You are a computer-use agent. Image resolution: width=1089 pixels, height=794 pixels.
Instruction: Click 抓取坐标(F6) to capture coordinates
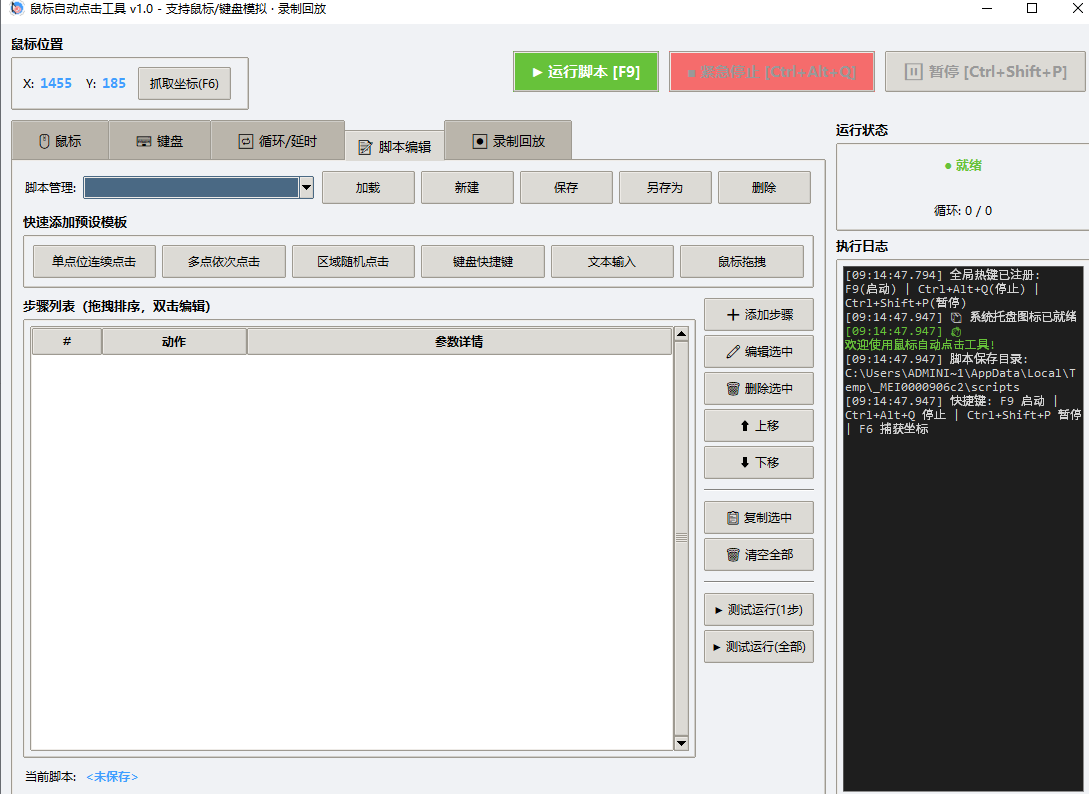(184, 83)
